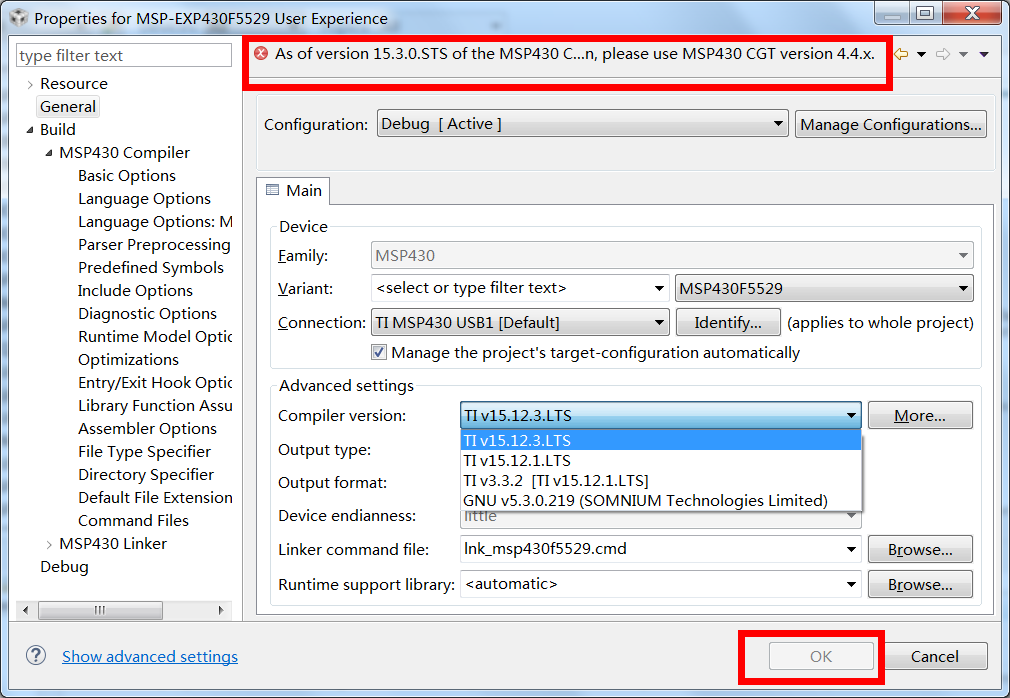Click the Cancel button
This screenshot has width=1010, height=698.
click(x=935, y=656)
